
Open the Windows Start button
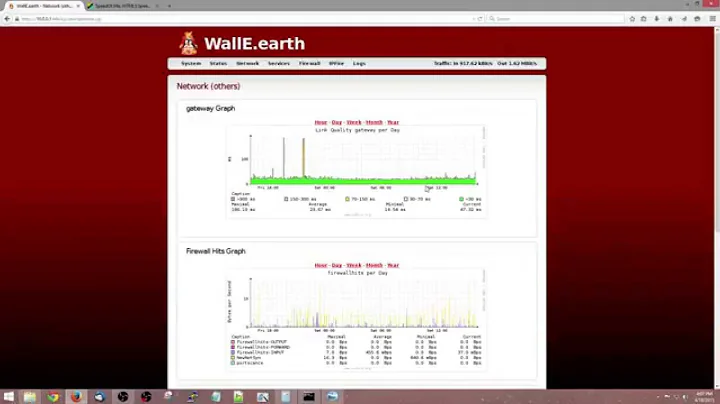click(x=8, y=397)
